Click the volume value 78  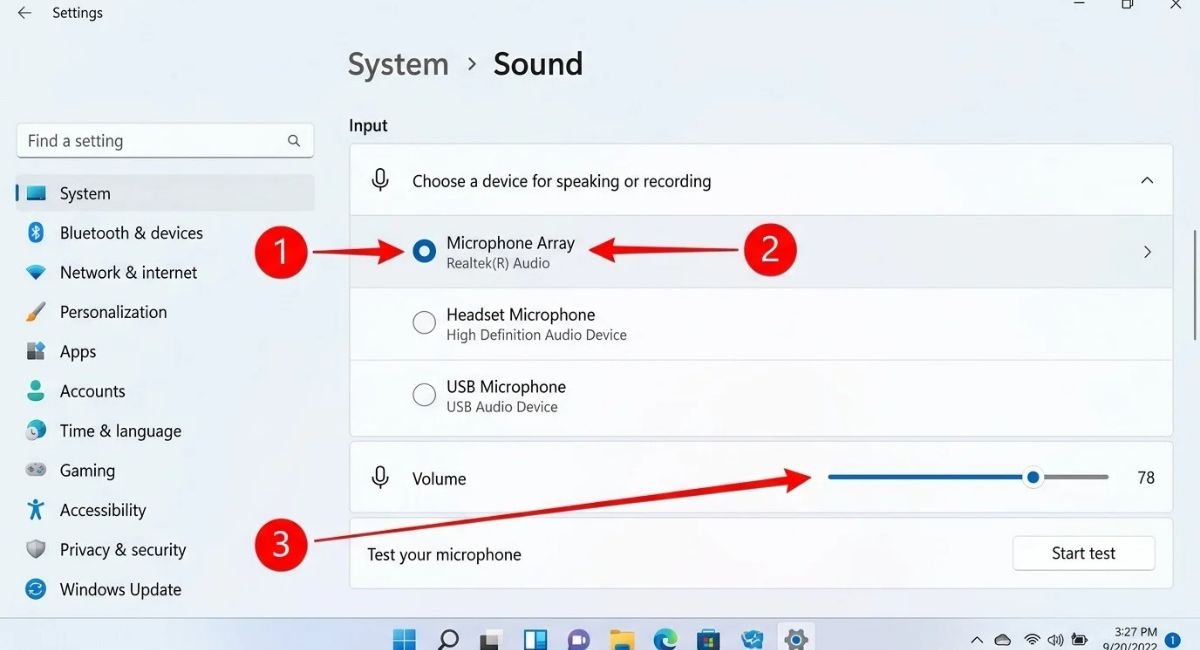click(1146, 478)
